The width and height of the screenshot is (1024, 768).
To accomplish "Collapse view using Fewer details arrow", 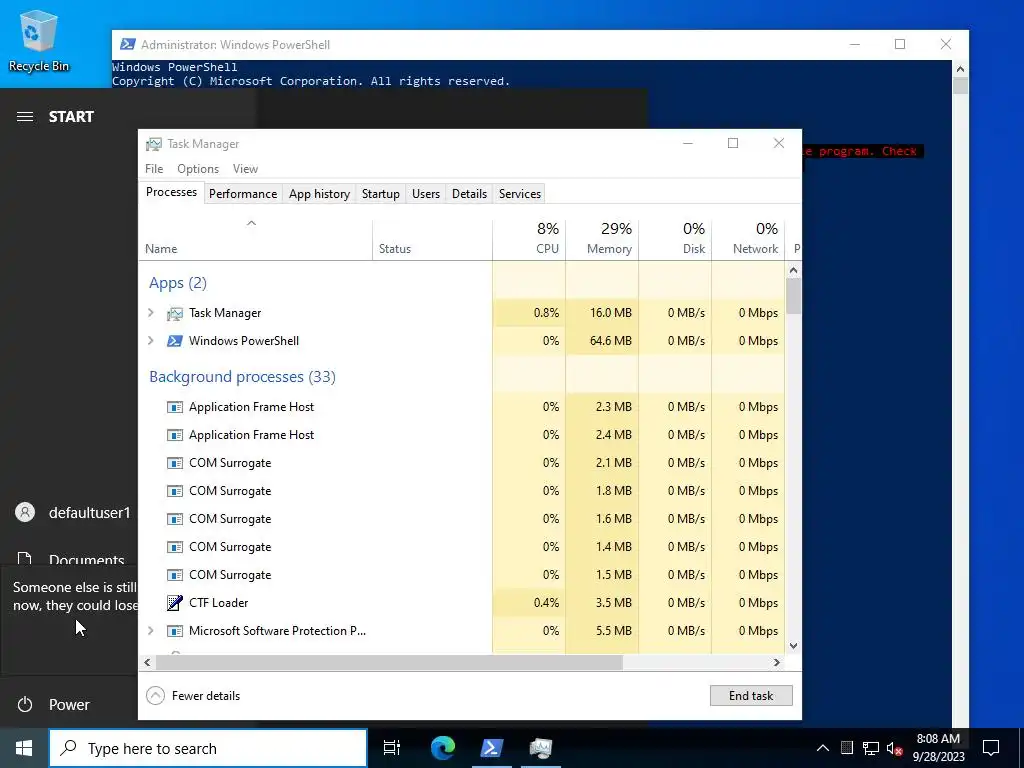I will 155,696.
